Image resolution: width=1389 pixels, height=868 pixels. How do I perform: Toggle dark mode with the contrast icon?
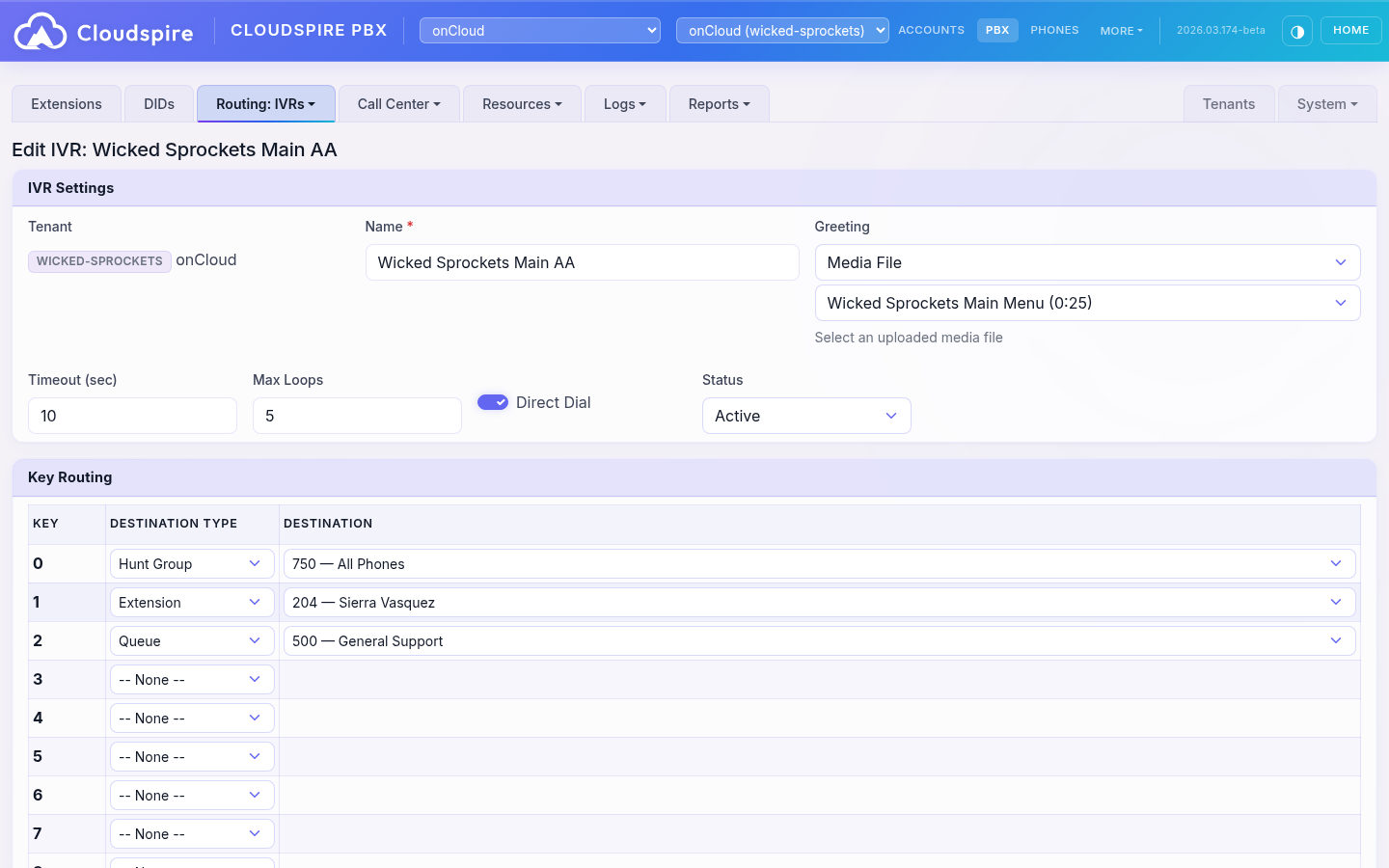(1296, 30)
